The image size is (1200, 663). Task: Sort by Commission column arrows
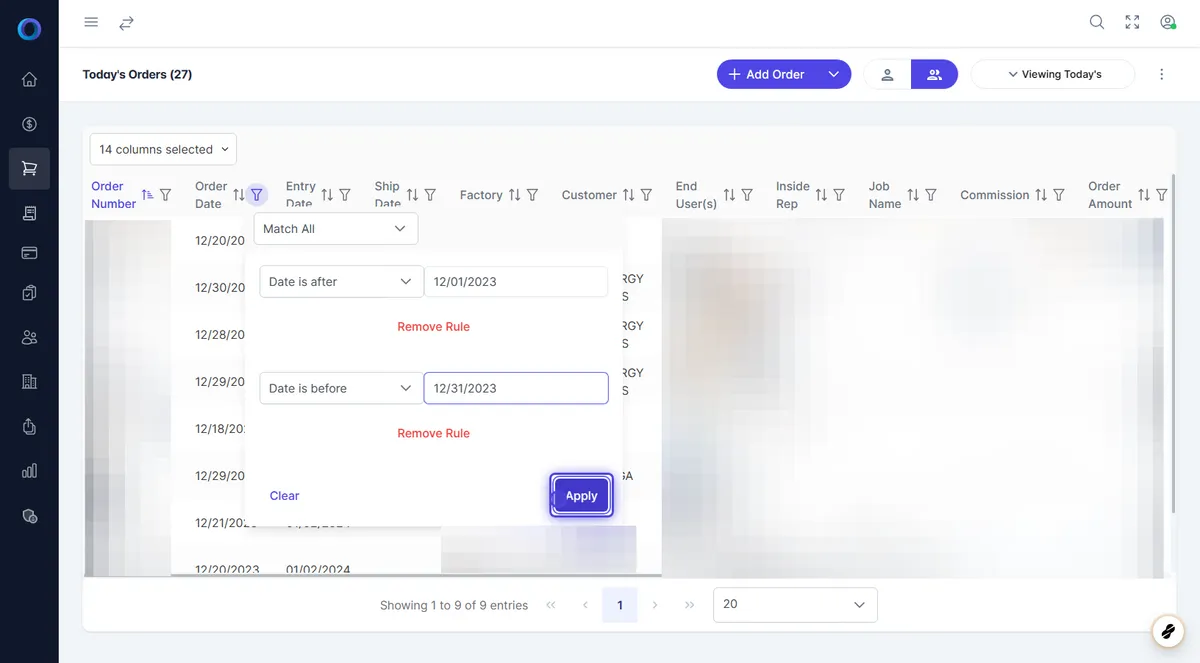[1041, 195]
